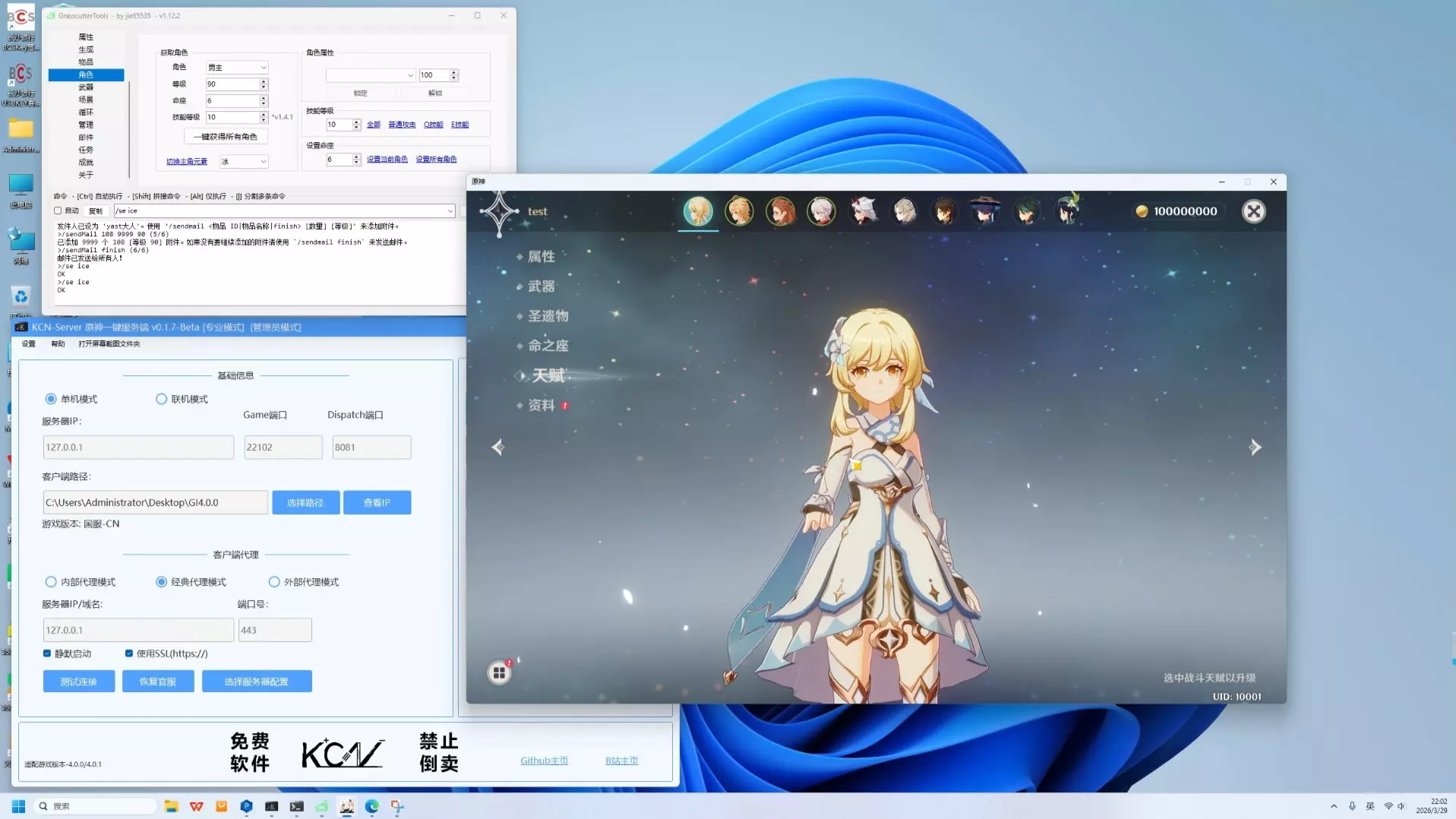Open WPS Office from the taskbar
The width and height of the screenshot is (1456, 819).
pyautogui.click(x=197, y=806)
